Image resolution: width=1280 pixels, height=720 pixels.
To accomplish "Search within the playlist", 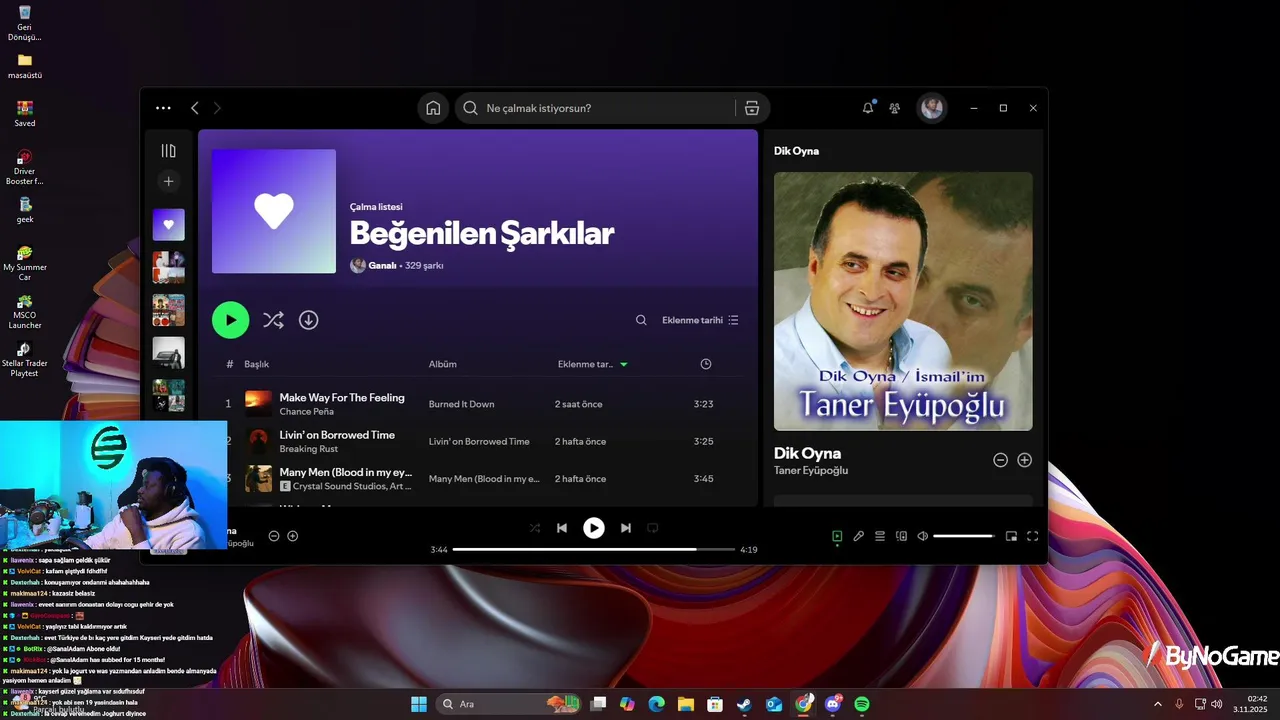I will [x=641, y=320].
